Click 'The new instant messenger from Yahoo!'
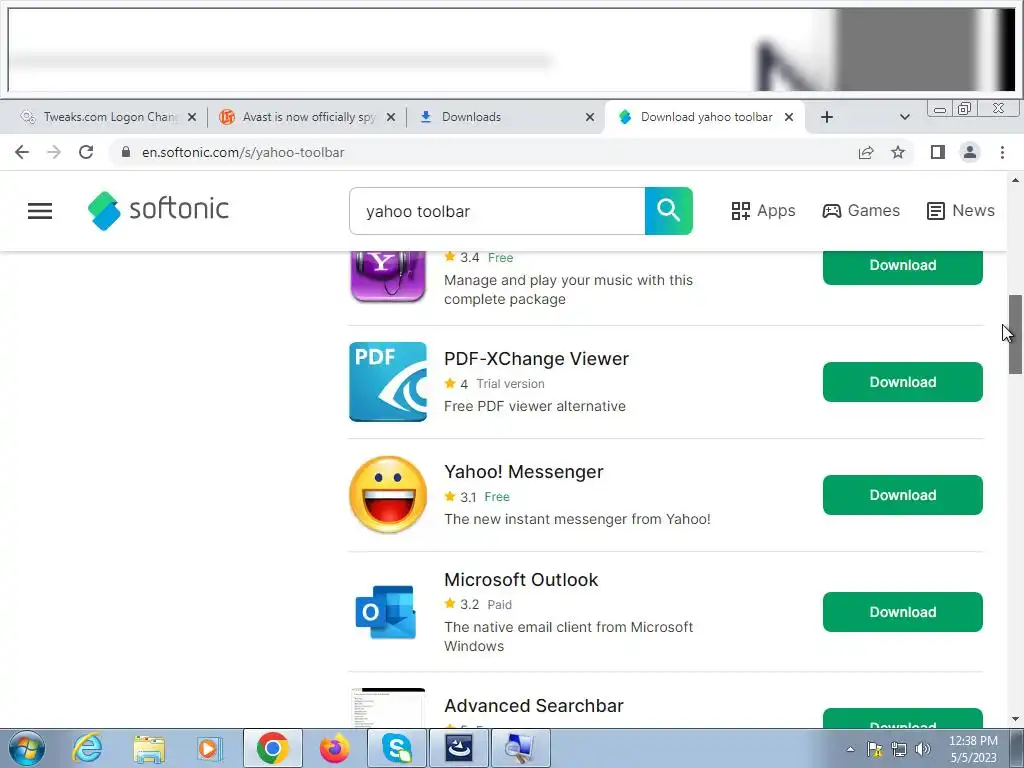The width and height of the screenshot is (1024, 768). point(577,519)
